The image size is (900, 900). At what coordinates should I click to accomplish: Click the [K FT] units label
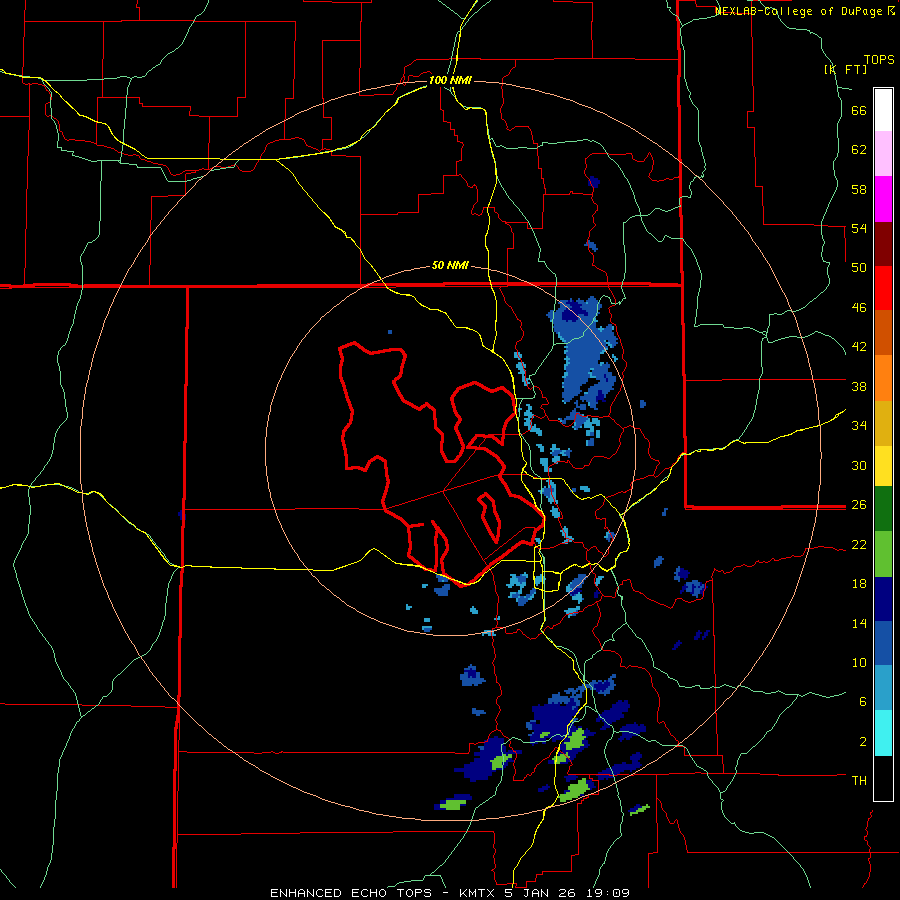point(845,69)
